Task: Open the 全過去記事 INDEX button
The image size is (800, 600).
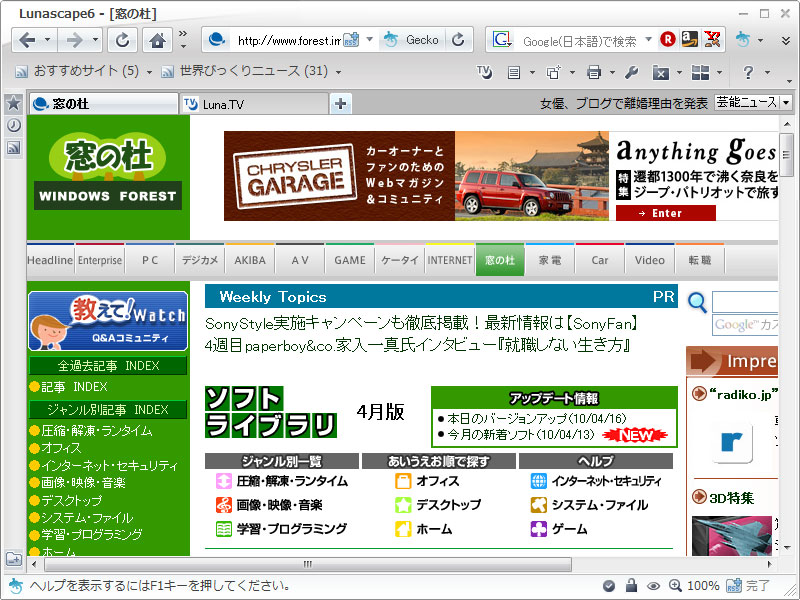Action: 108,366
